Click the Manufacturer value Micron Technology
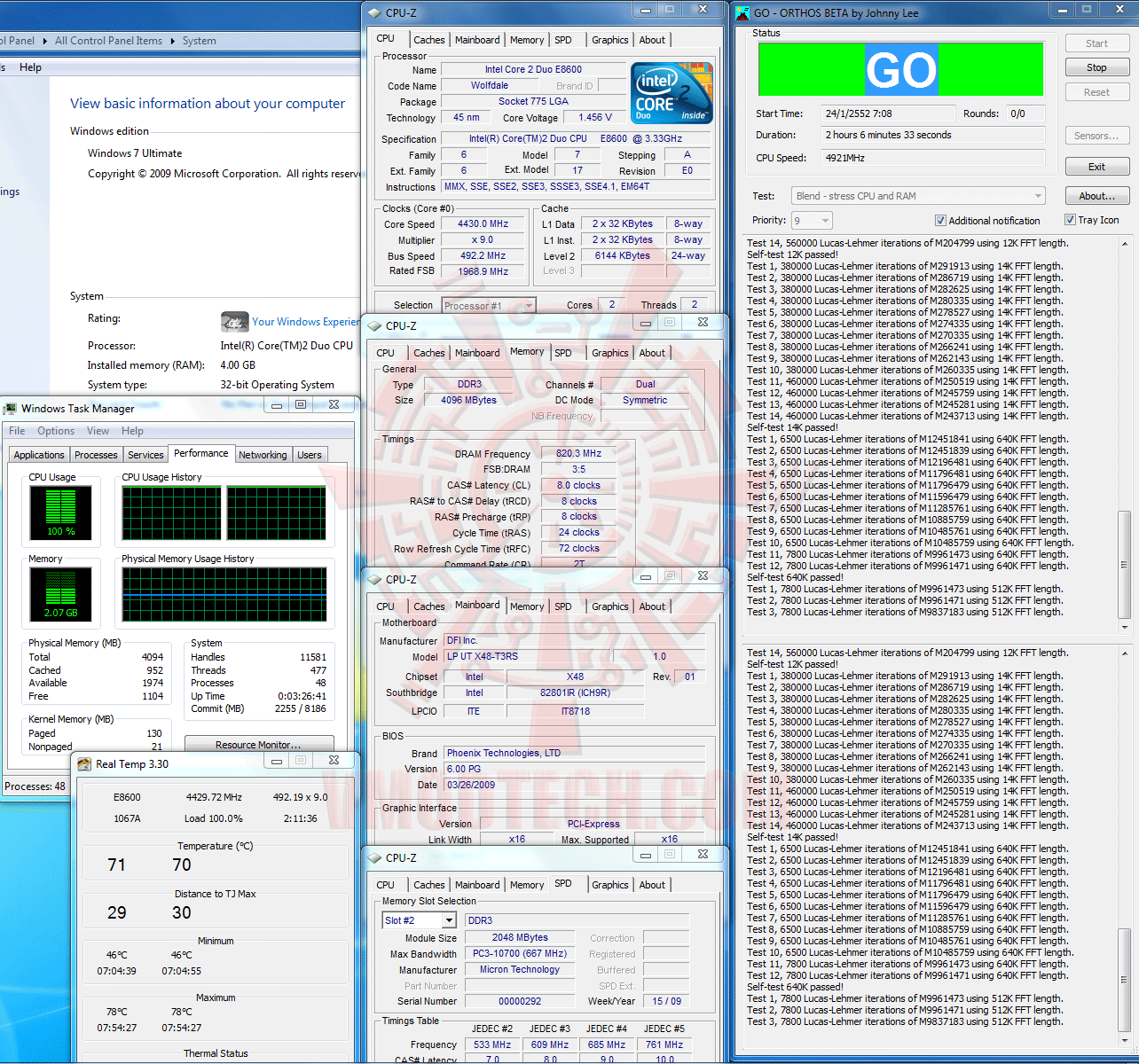The height and width of the screenshot is (1064, 1139). (520, 969)
